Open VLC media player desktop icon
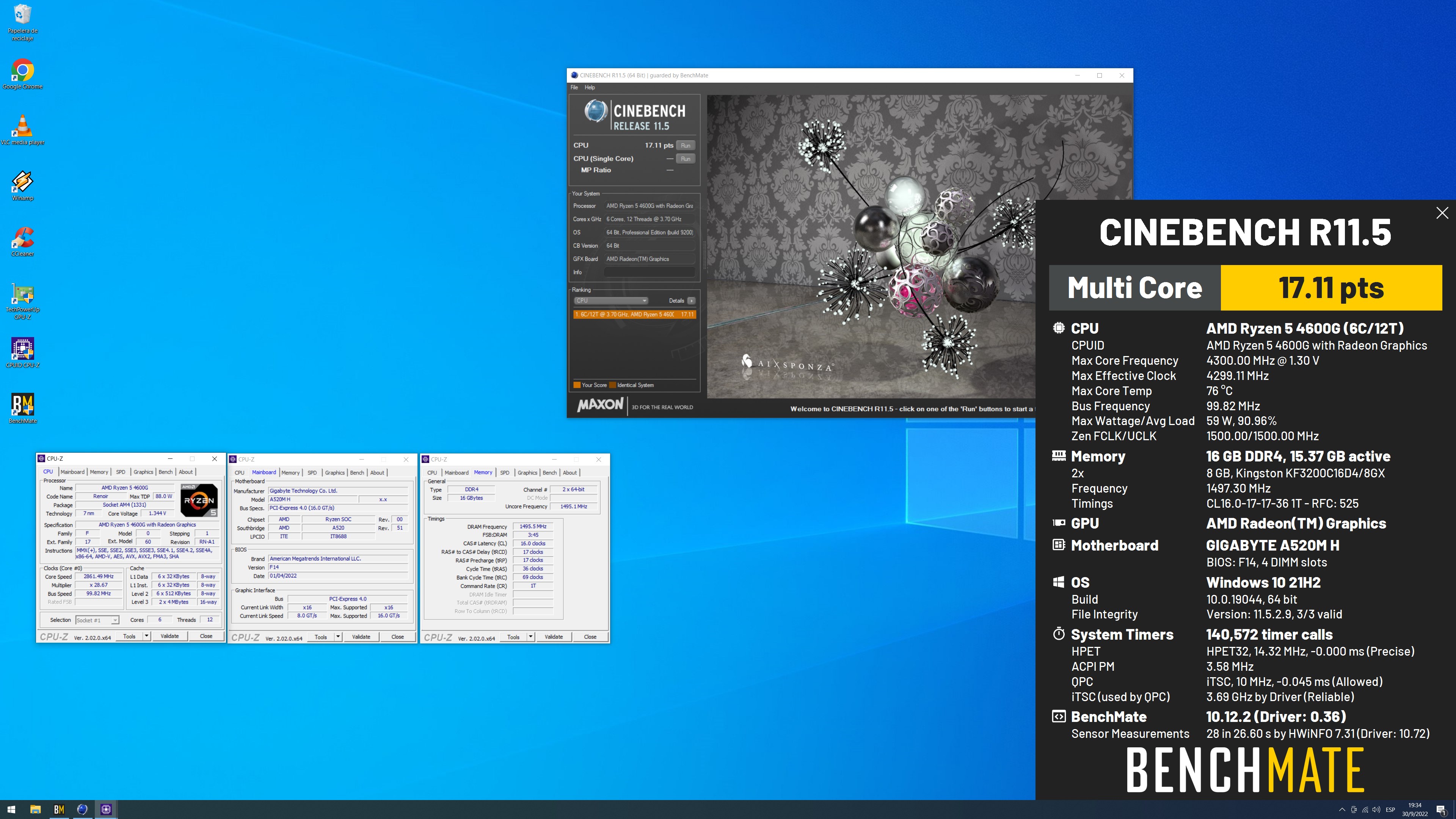 tap(23, 130)
